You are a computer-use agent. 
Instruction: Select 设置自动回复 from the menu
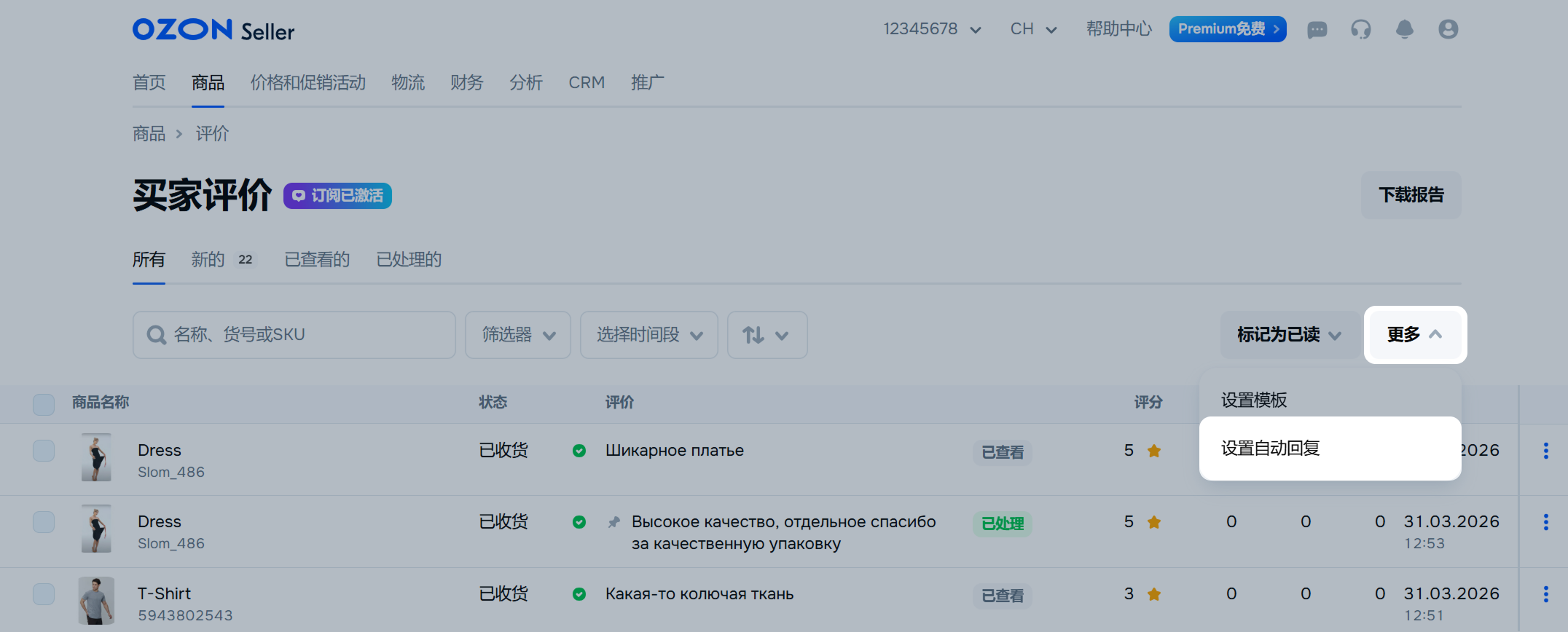[x=1271, y=449]
